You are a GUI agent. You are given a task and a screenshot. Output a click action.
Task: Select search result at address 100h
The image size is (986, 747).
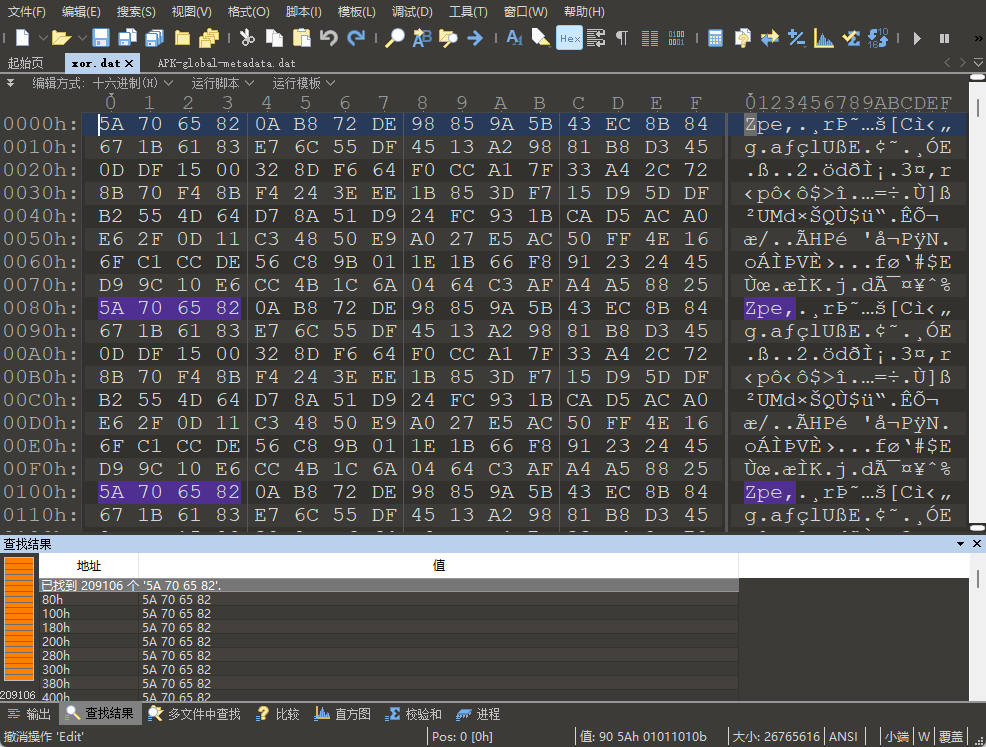click(x=100, y=613)
